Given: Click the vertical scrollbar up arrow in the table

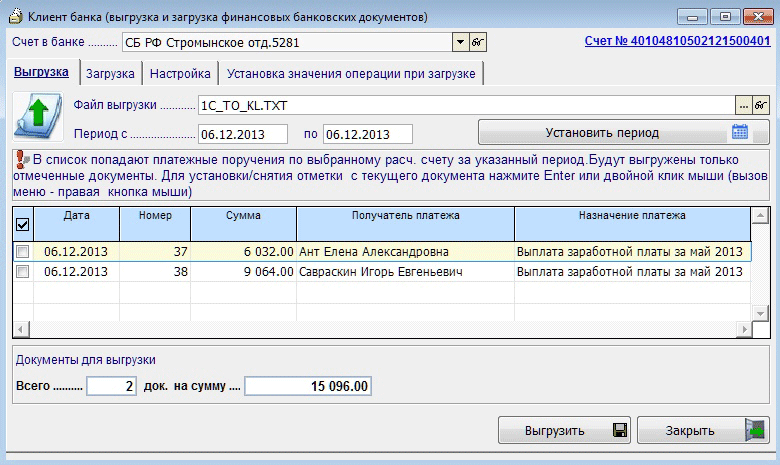Looking at the screenshot, I should click(x=760, y=215).
